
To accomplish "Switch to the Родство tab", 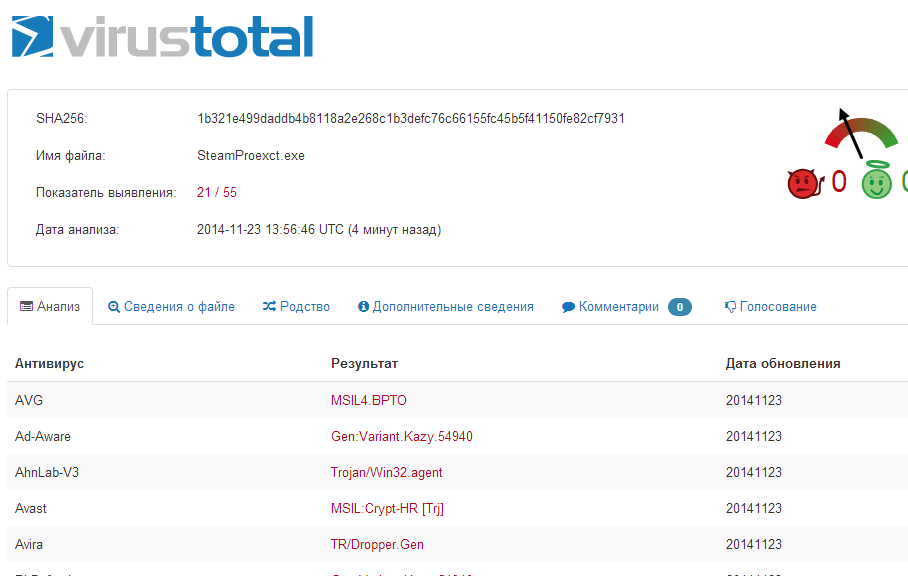I will pos(296,306).
